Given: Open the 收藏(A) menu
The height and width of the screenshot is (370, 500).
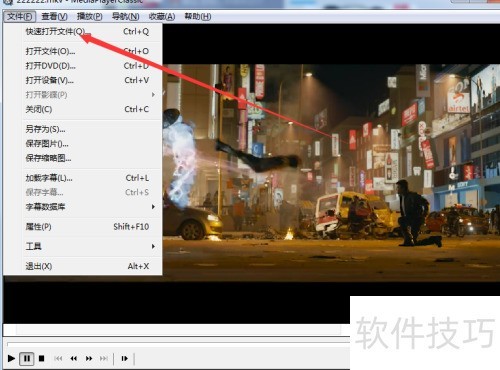Looking at the screenshot, I should click(162, 16).
